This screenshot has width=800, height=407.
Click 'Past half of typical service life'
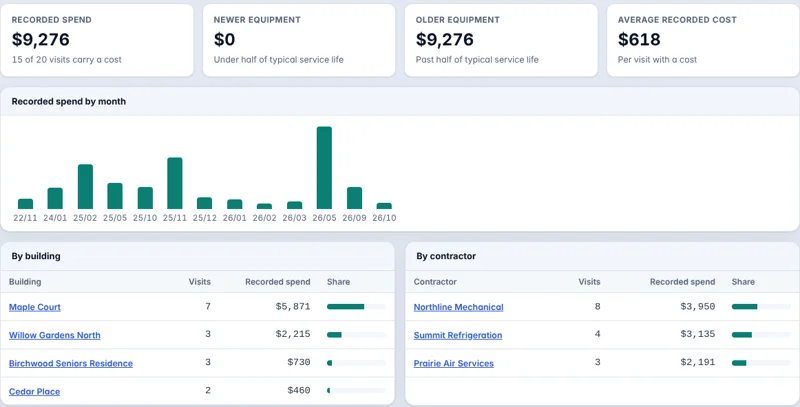[477, 60]
